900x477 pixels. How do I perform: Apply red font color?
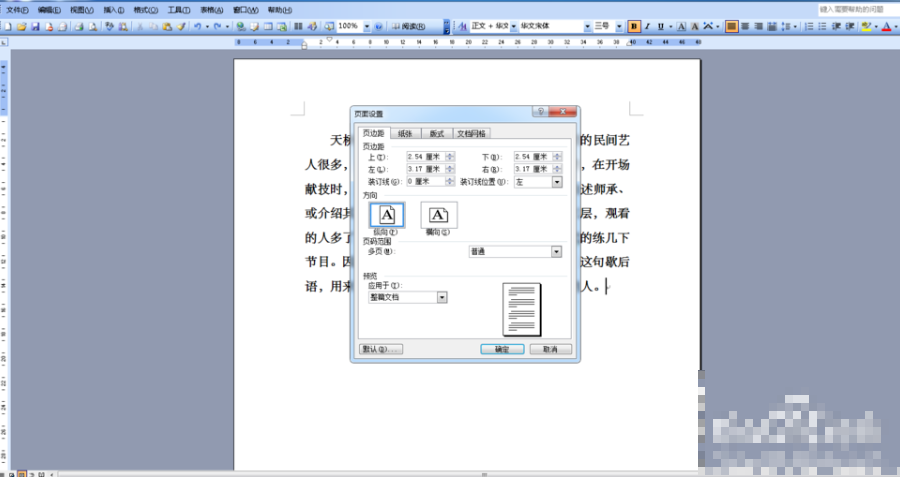click(x=886, y=26)
